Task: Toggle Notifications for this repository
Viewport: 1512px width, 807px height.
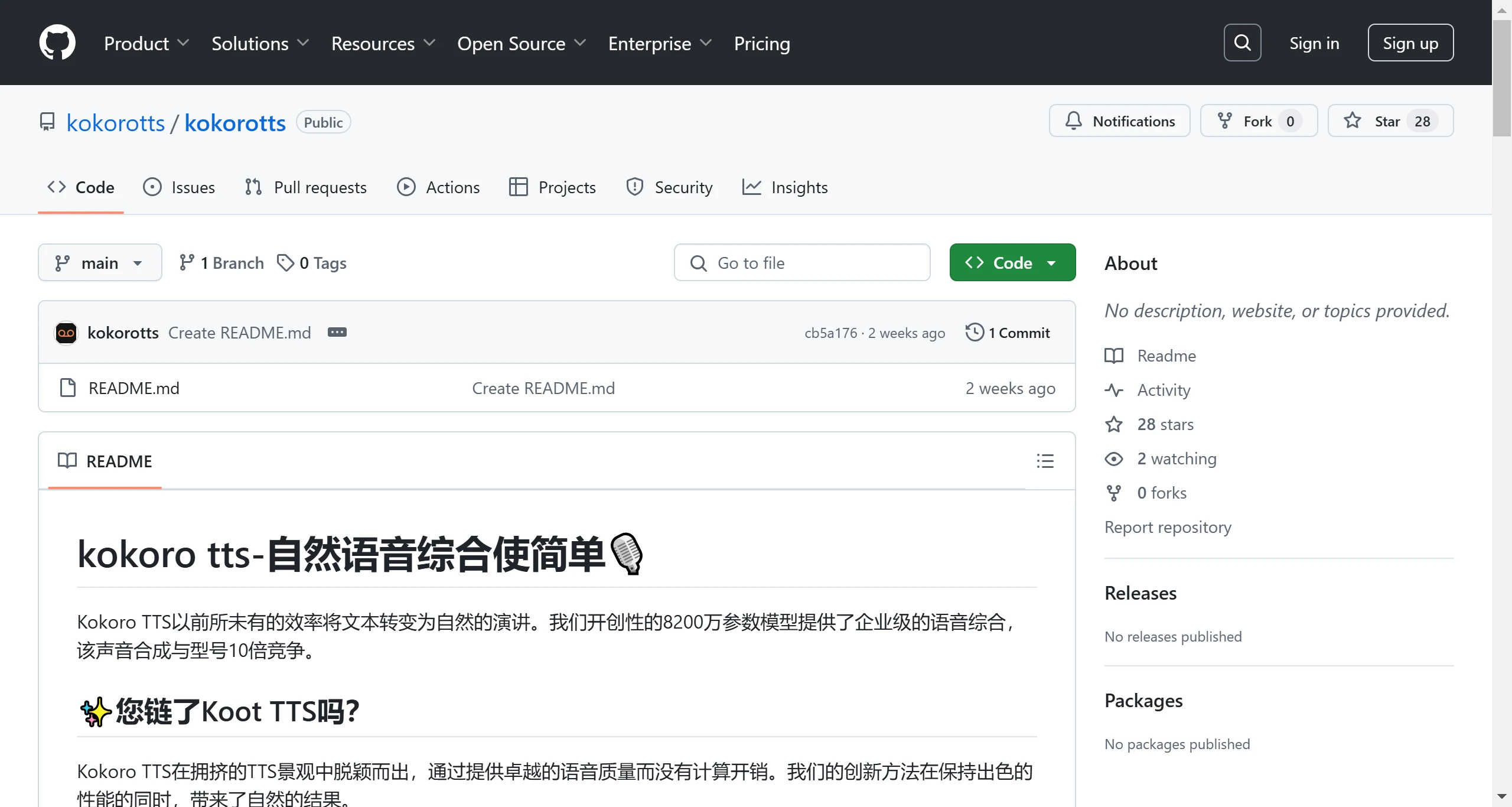Action: pos(1119,121)
